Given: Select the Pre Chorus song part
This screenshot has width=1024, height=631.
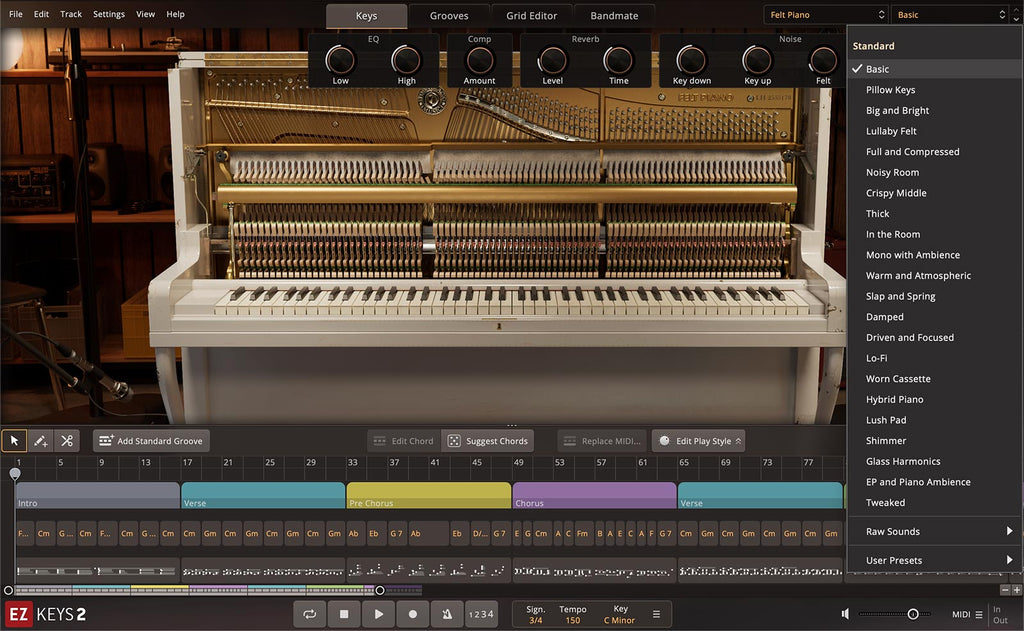Looking at the screenshot, I should (x=429, y=495).
